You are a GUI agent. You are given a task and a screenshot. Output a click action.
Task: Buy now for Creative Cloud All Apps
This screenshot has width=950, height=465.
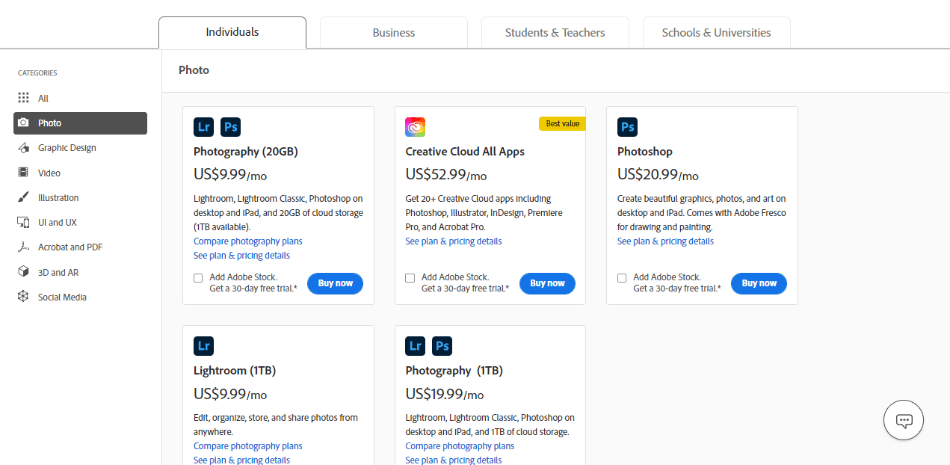tap(547, 283)
